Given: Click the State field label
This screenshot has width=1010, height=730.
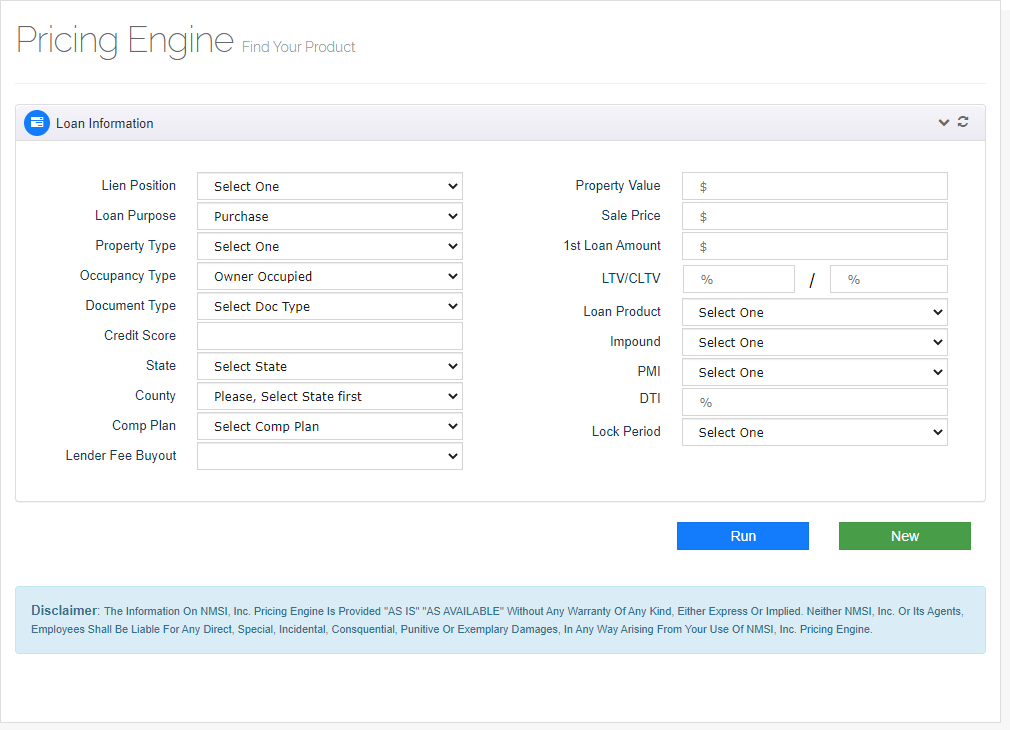Looking at the screenshot, I should tap(161, 365).
